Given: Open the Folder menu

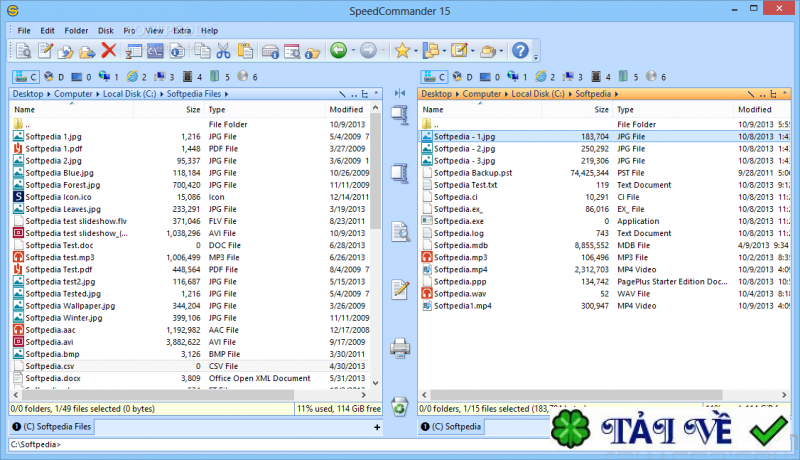Looking at the screenshot, I should coord(75,30).
